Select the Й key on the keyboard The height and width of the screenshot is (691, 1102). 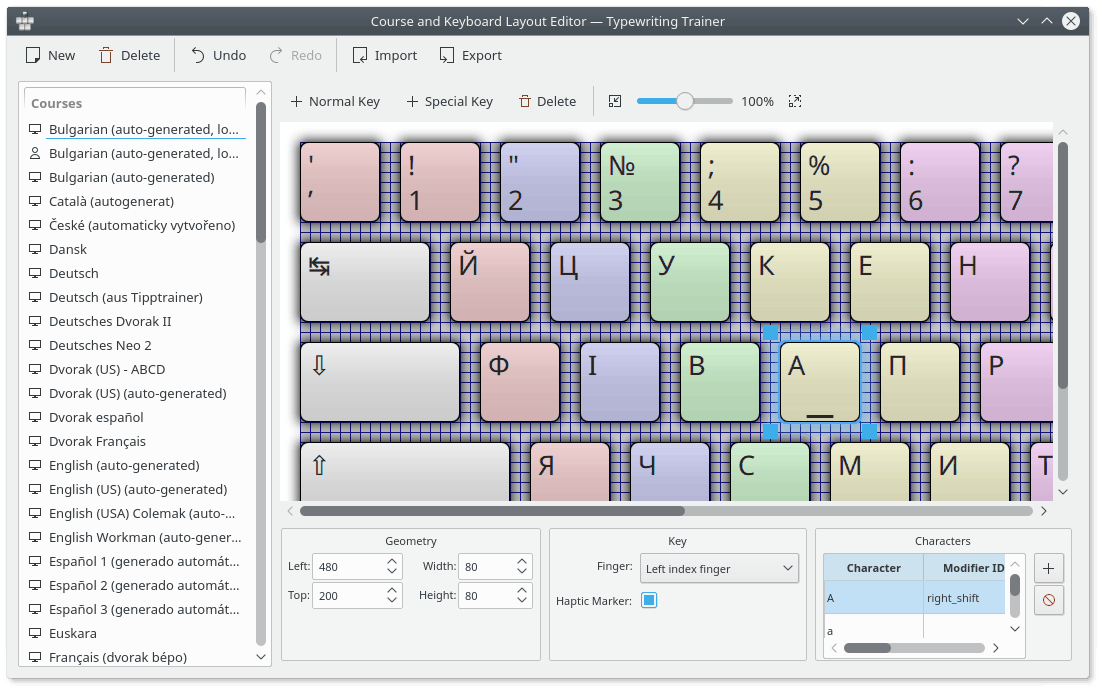(x=490, y=283)
